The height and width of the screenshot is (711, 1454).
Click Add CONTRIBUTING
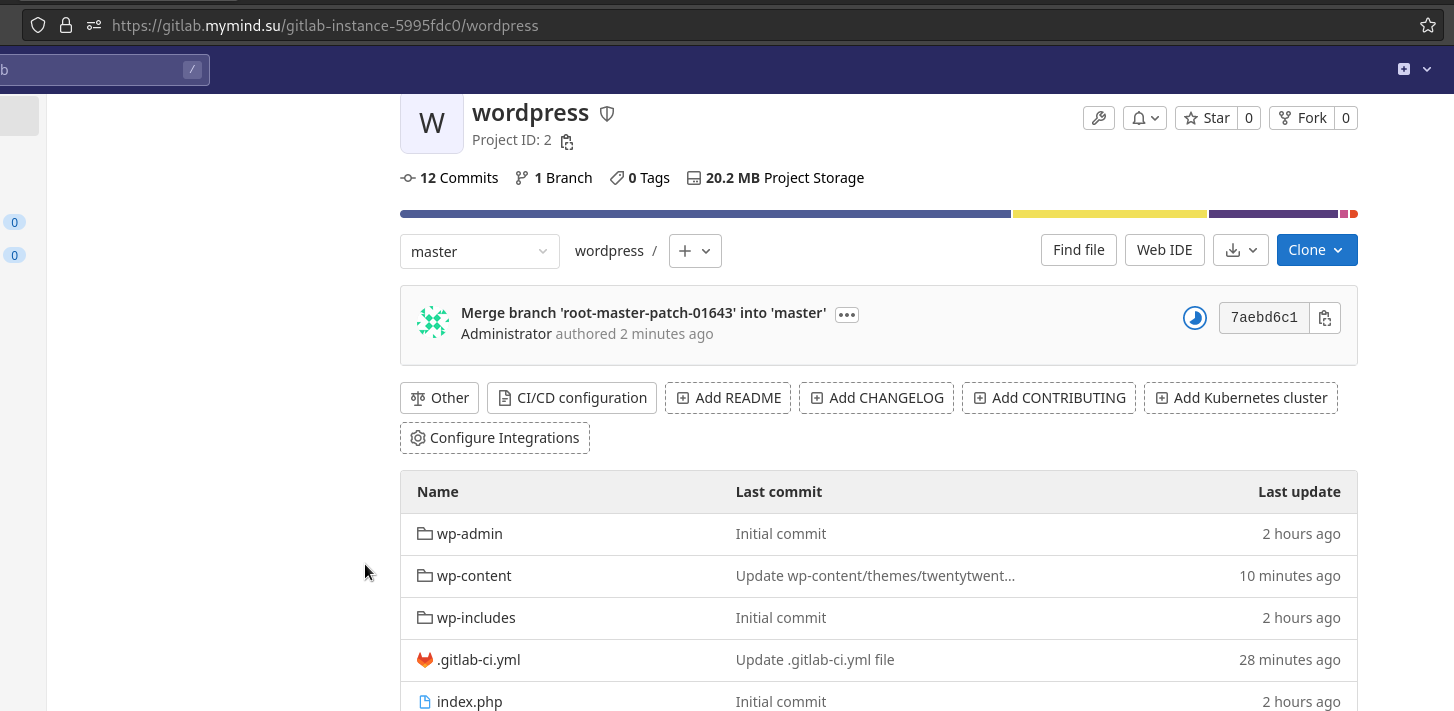pyautogui.click(x=1049, y=398)
